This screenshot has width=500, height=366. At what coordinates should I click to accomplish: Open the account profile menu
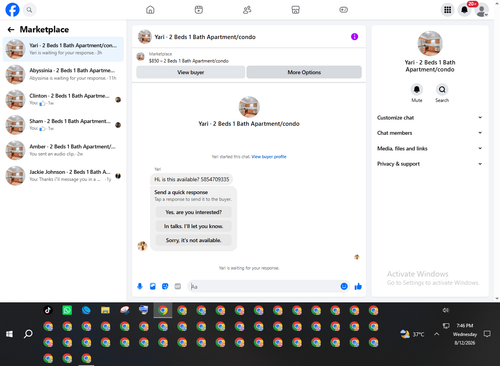(482, 10)
